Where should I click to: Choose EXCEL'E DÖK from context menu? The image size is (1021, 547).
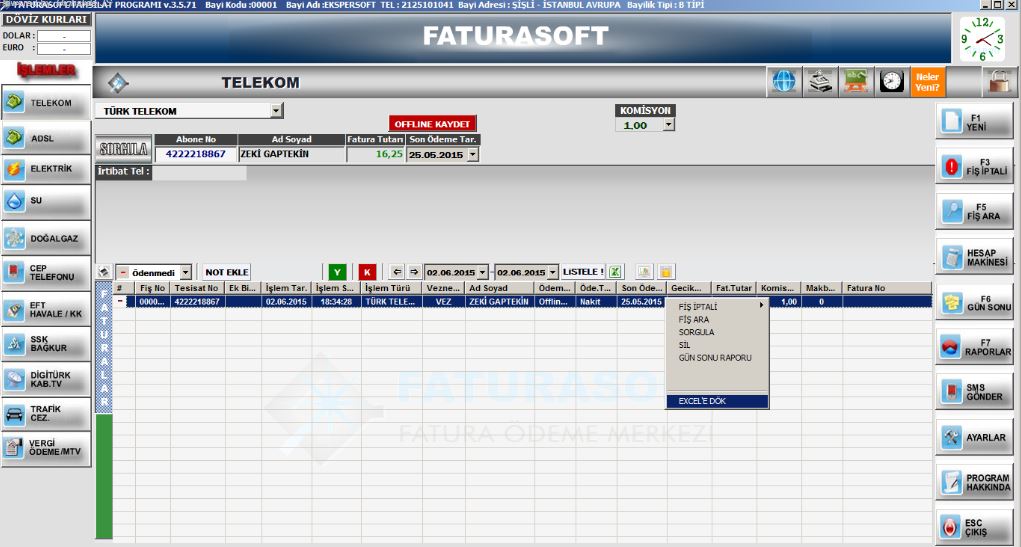tap(718, 401)
